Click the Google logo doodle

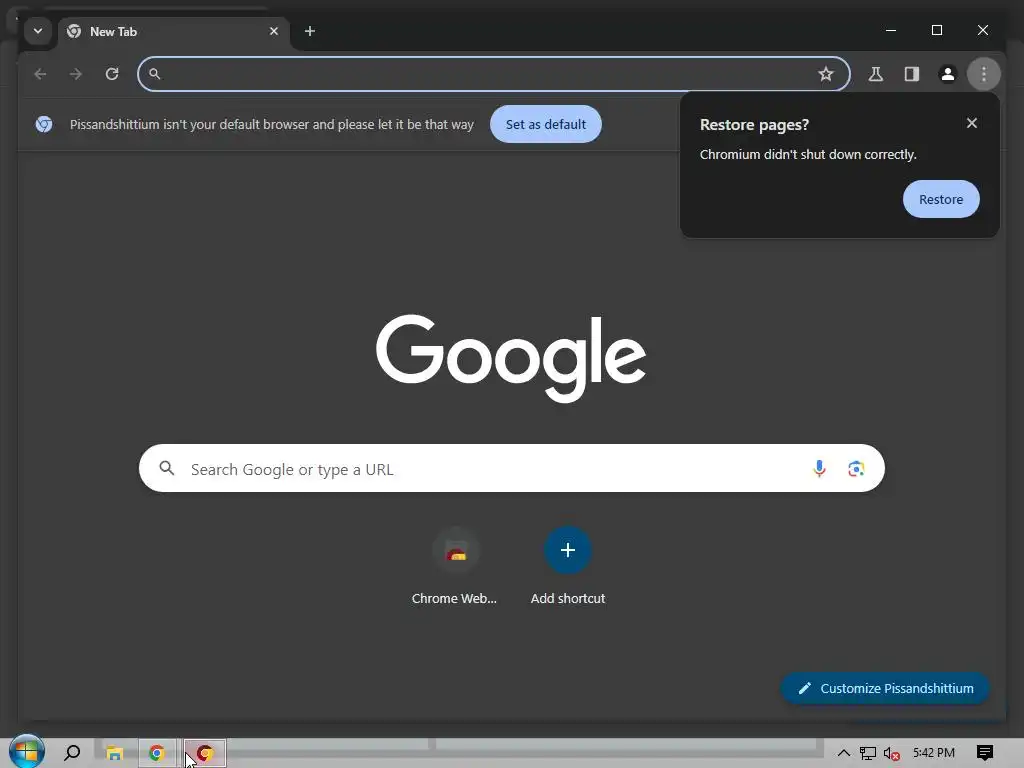tap(511, 357)
